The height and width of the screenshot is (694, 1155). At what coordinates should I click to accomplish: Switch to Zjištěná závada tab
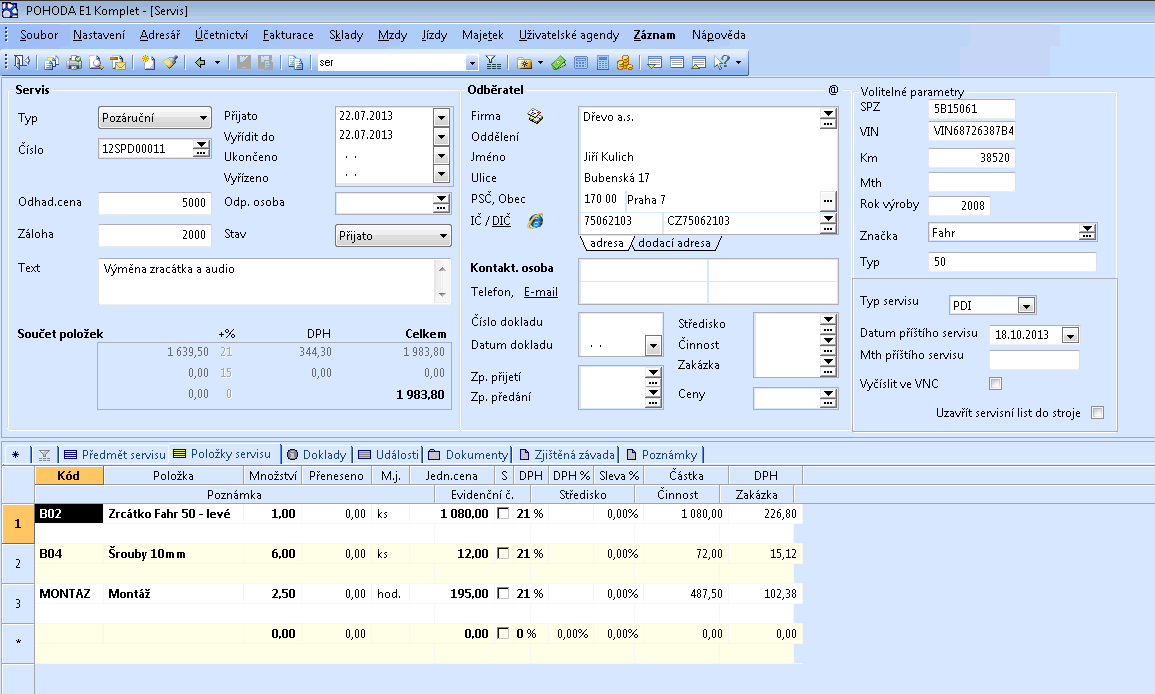pyautogui.click(x=566, y=455)
